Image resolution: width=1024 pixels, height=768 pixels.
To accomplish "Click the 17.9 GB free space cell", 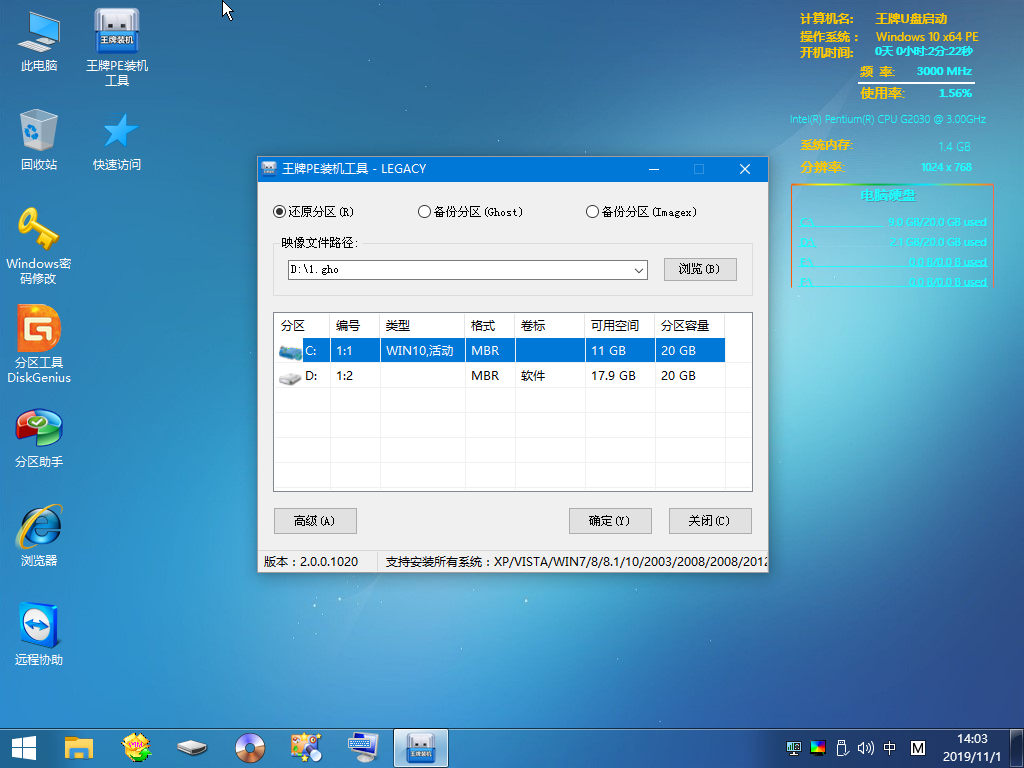I will pos(620,376).
